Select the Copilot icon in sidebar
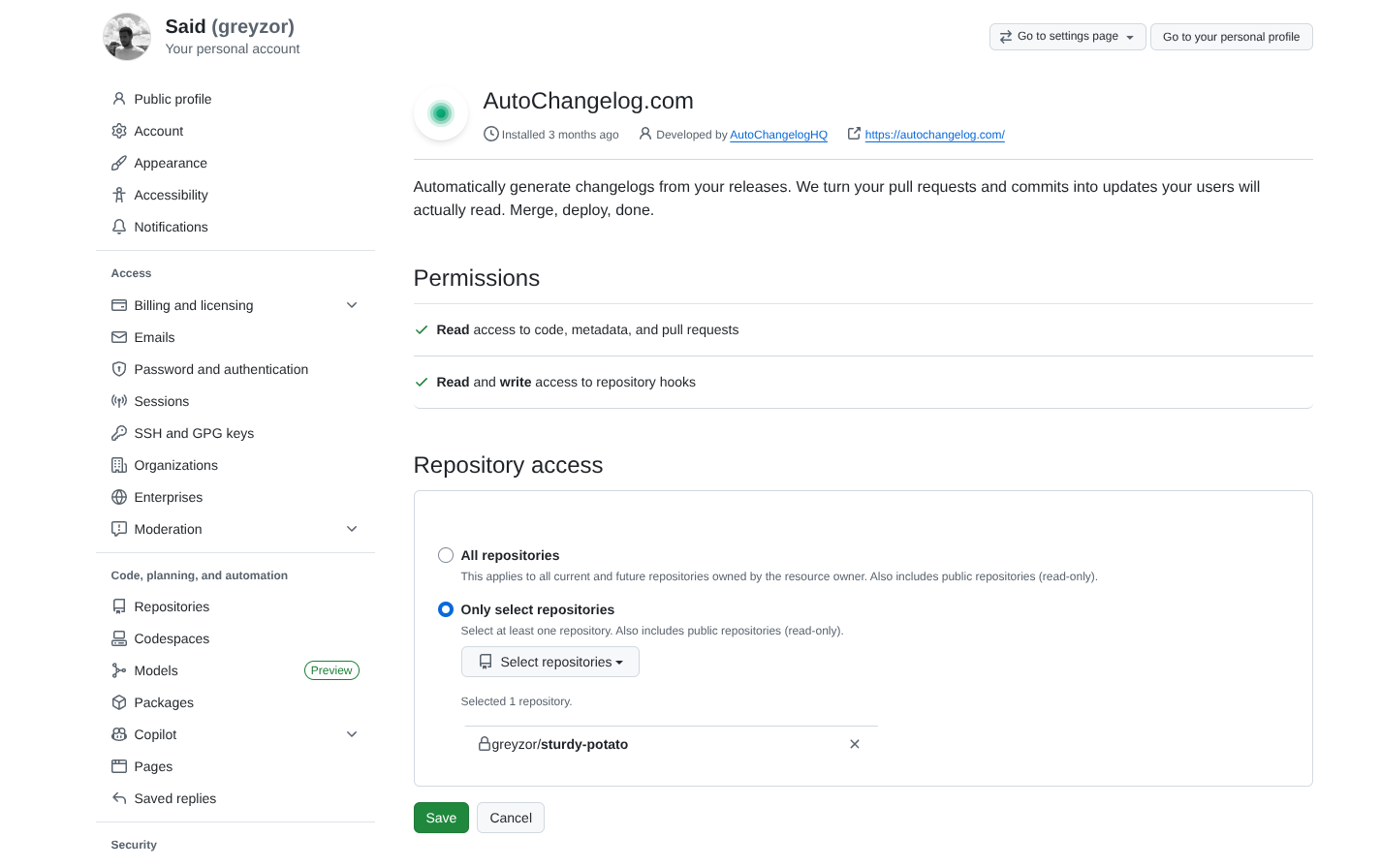This screenshot has width=1381, height=868. (117, 734)
